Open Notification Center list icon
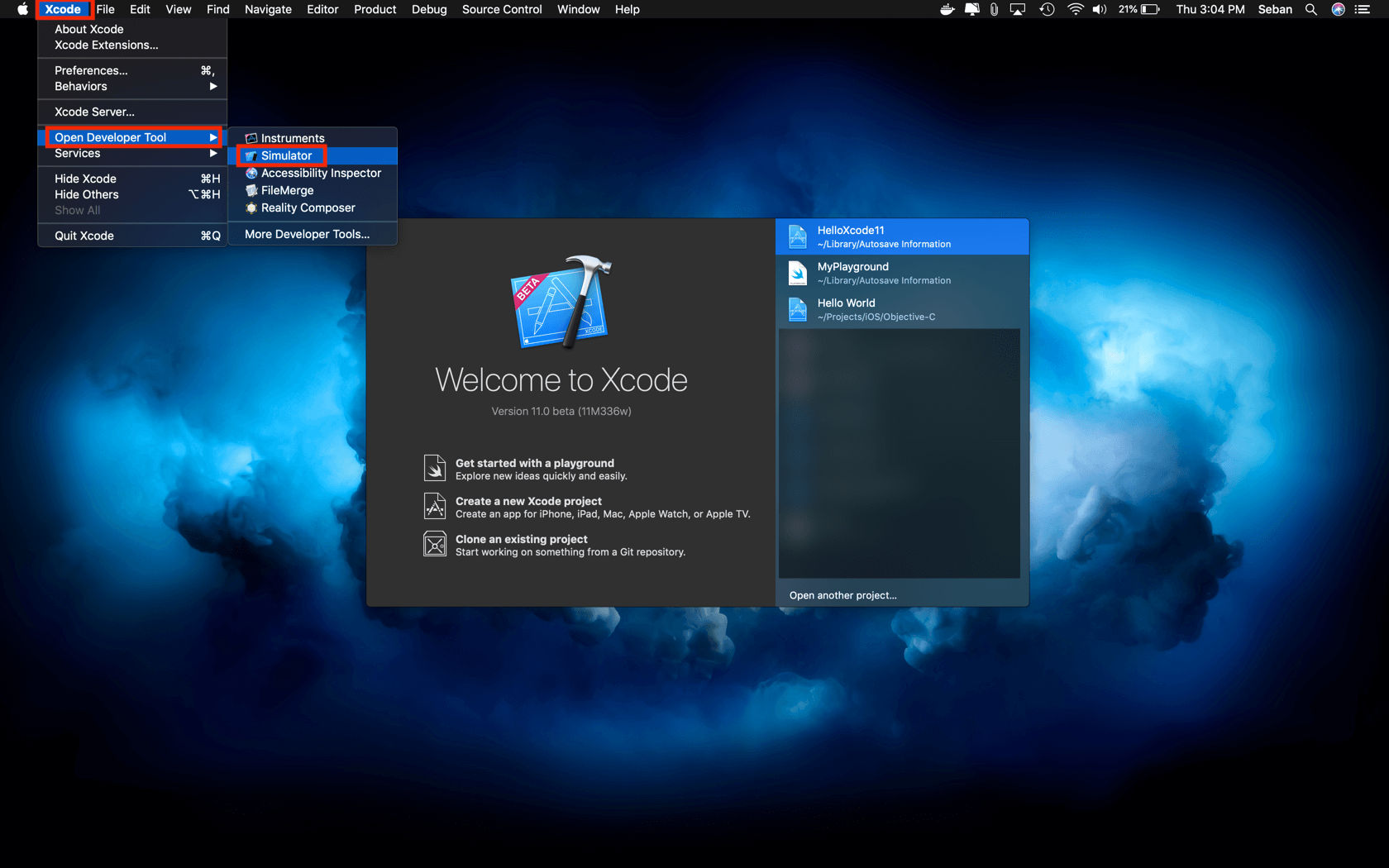The image size is (1389, 868). point(1363,9)
